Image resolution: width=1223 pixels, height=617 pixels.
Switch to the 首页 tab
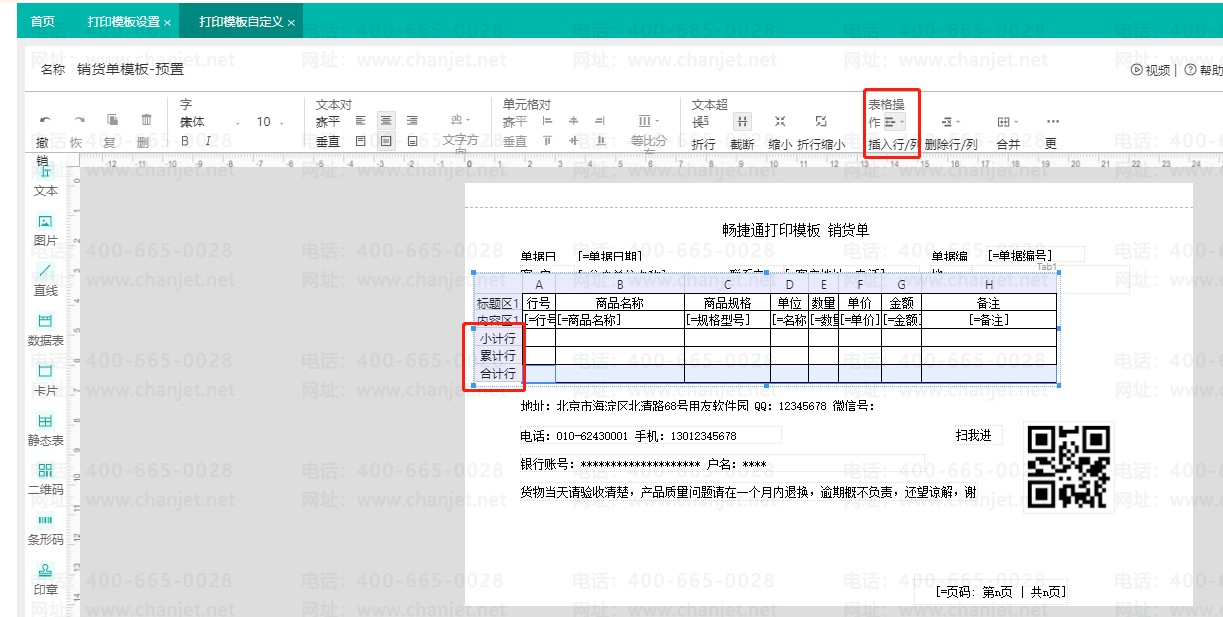42,21
